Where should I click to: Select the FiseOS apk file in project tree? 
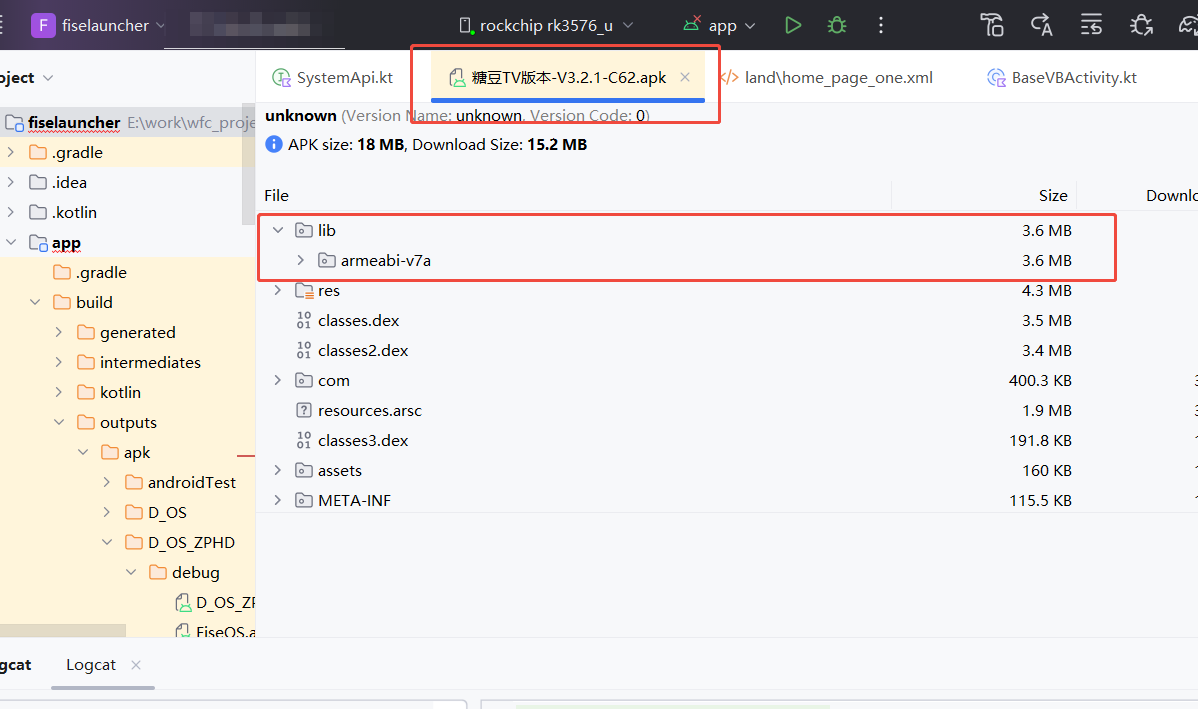click(215, 631)
